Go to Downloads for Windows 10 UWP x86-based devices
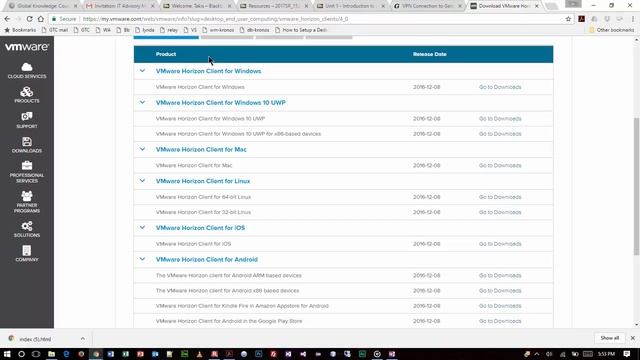Image resolution: width=640 pixels, height=360 pixels. point(500,134)
